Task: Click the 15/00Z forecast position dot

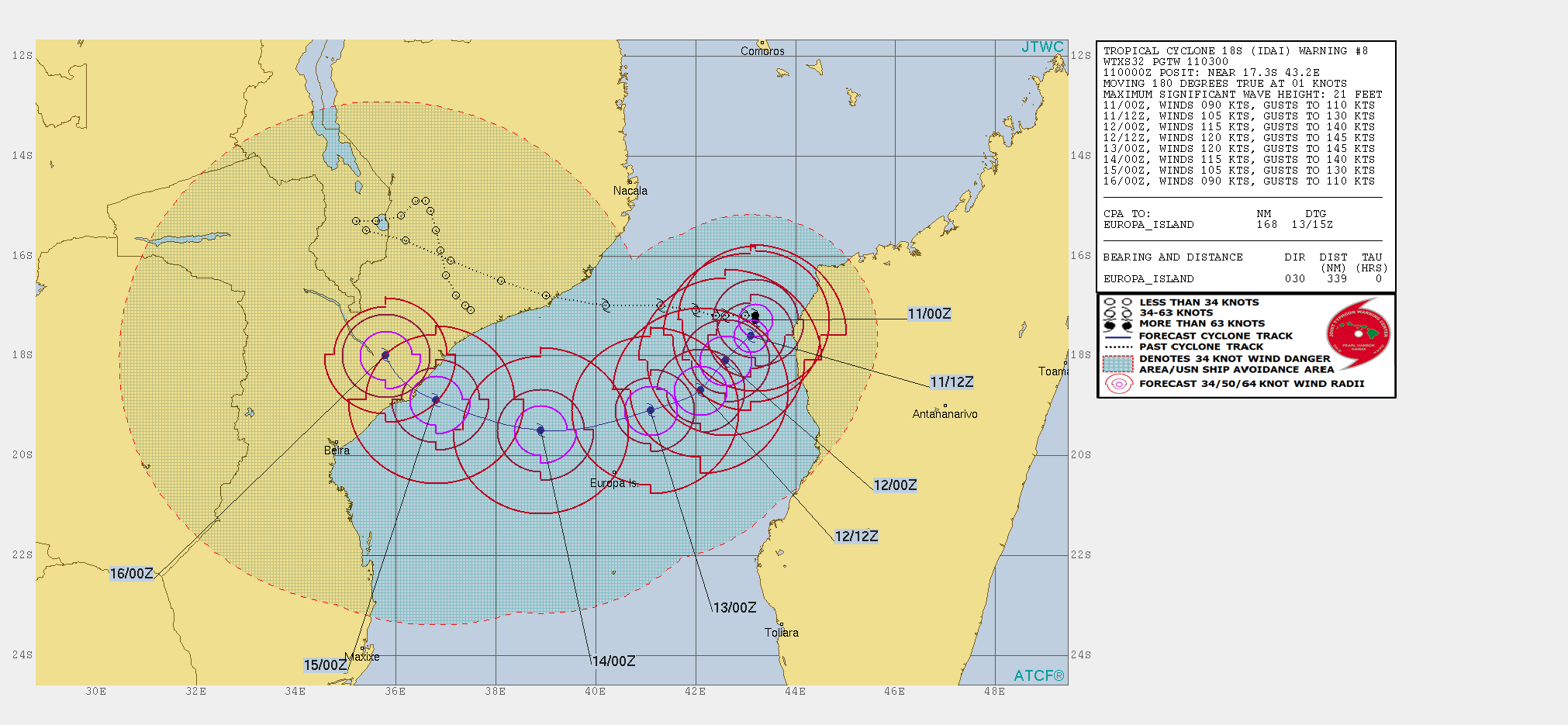Action: pyautogui.click(x=436, y=400)
